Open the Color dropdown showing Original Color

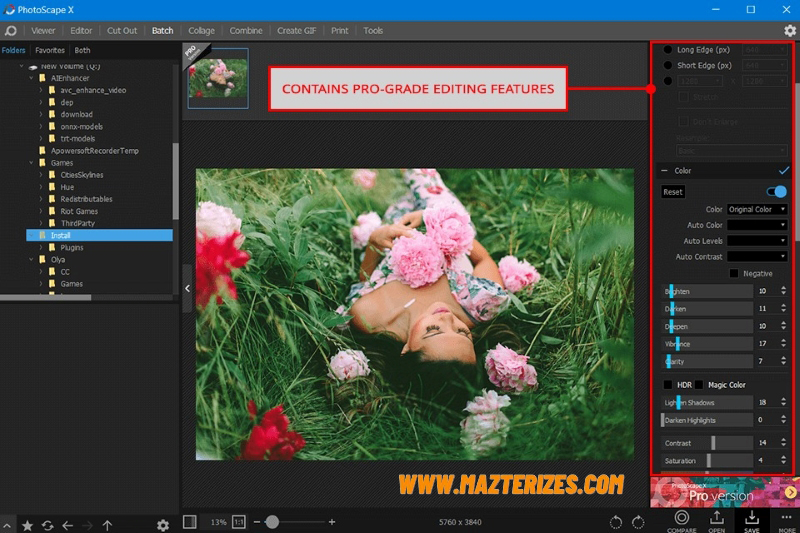757,209
